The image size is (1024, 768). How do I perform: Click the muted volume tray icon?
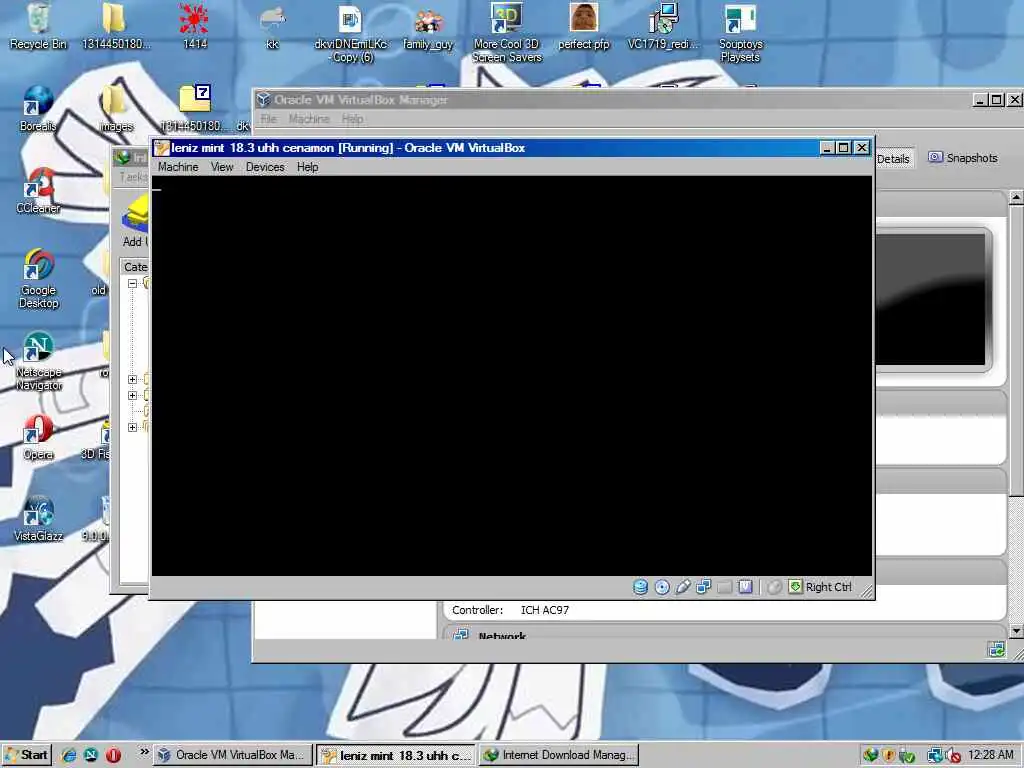[953, 756]
